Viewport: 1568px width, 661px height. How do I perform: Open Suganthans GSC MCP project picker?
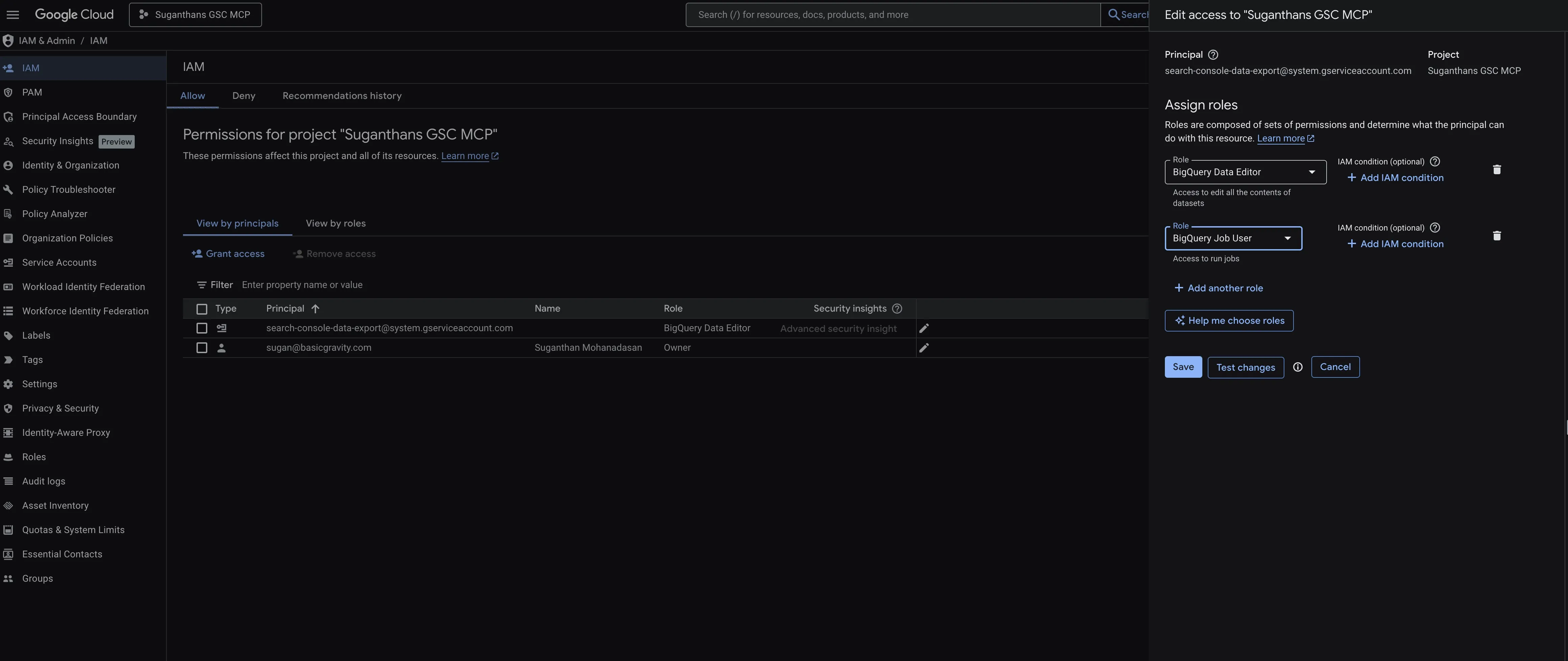[x=195, y=15]
